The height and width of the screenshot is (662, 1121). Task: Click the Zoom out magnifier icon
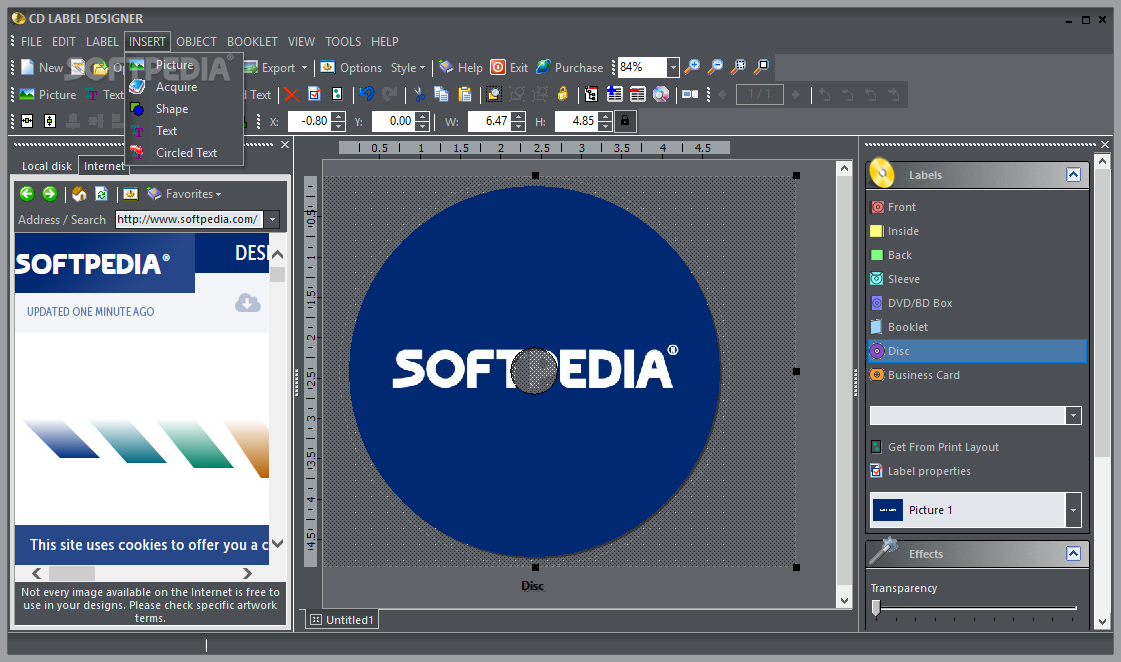[x=715, y=67]
